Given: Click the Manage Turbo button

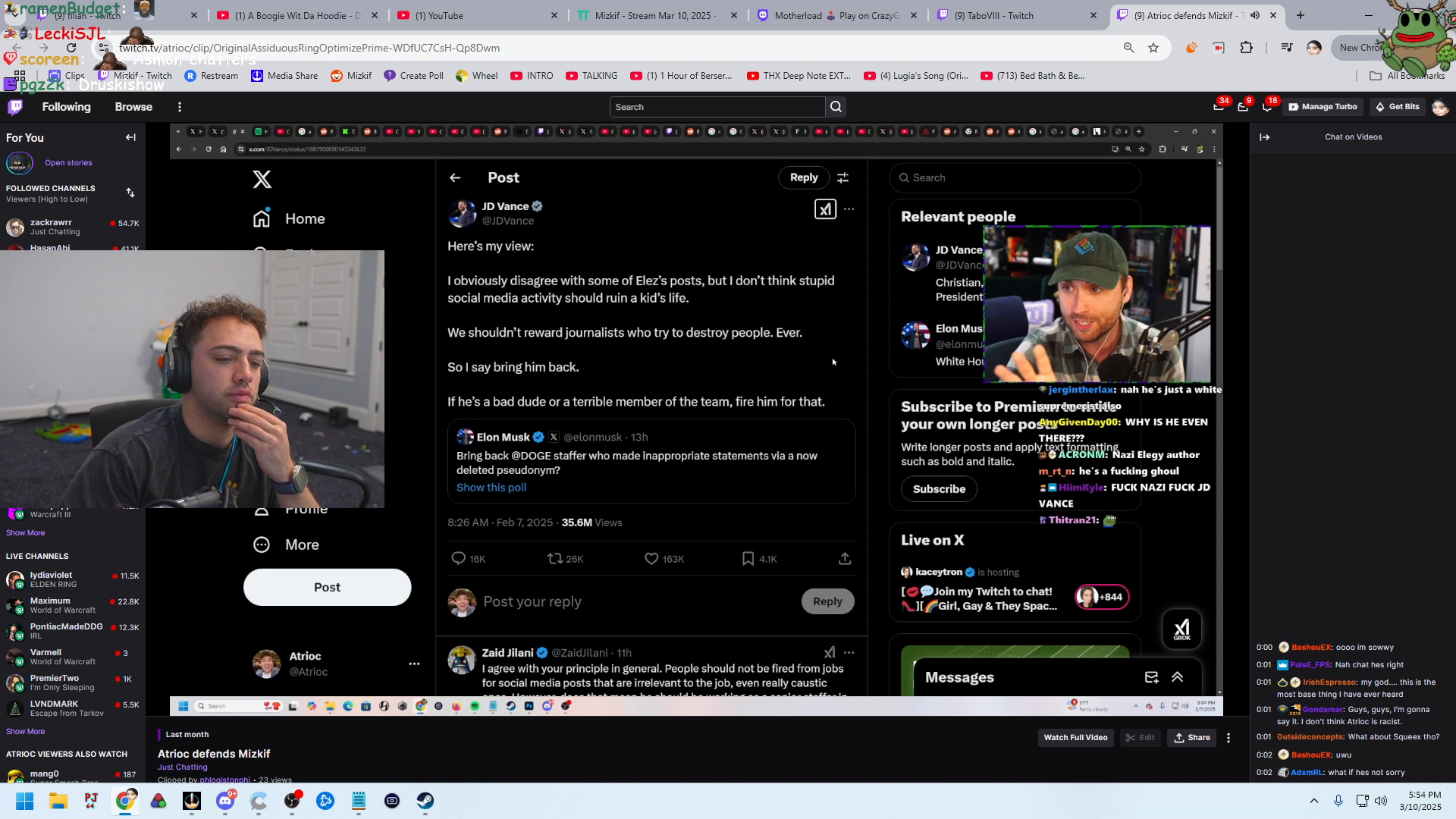Looking at the screenshot, I should click(x=1323, y=107).
